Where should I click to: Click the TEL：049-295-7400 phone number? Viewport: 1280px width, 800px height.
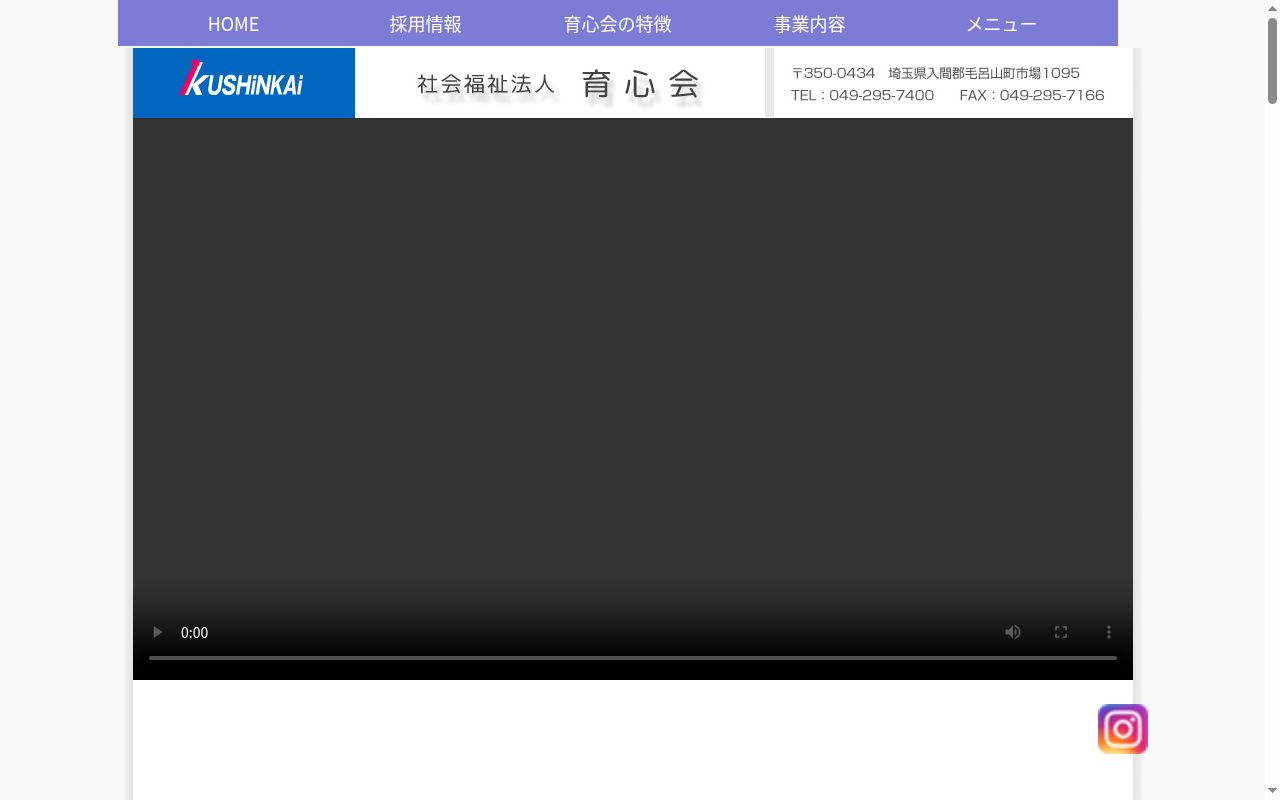click(x=862, y=95)
